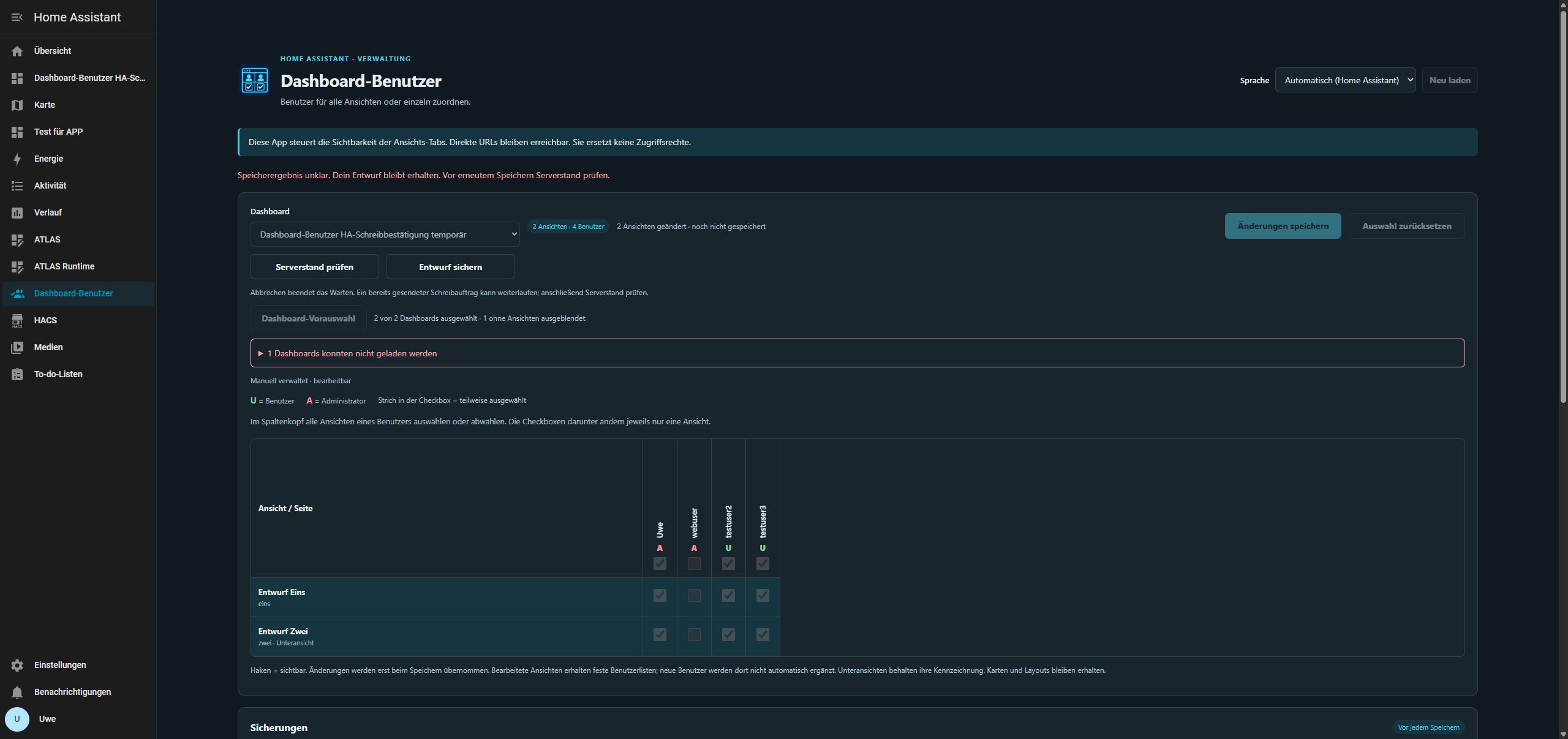This screenshot has width=1568, height=739.
Task: Collapse the sidebar using the menu icon
Action: pos(17,17)
